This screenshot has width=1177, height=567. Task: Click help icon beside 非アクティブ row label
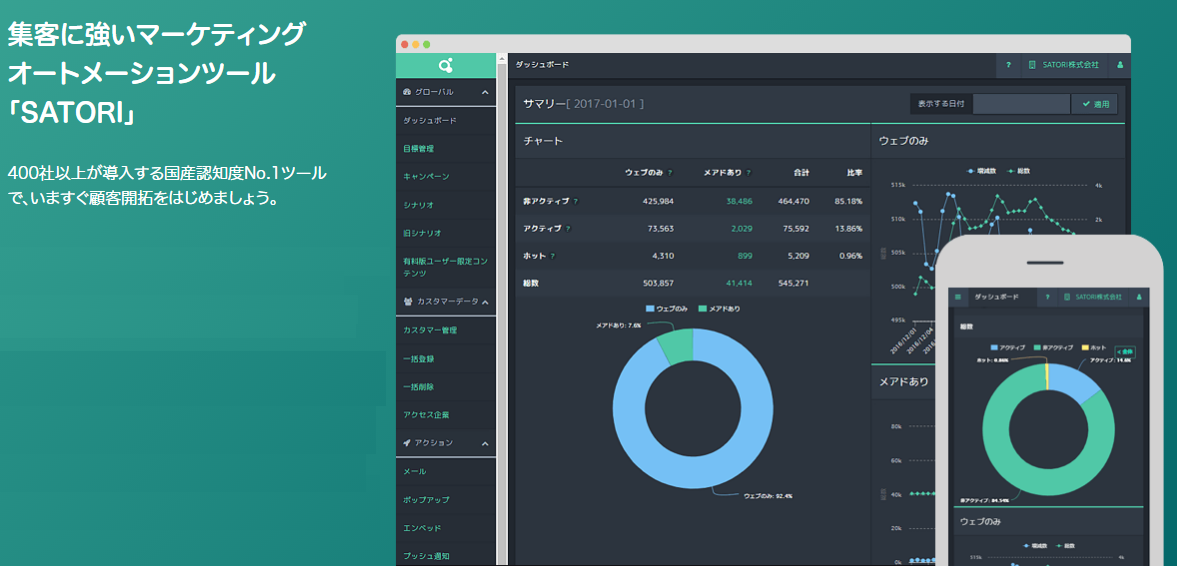[576, 201]
